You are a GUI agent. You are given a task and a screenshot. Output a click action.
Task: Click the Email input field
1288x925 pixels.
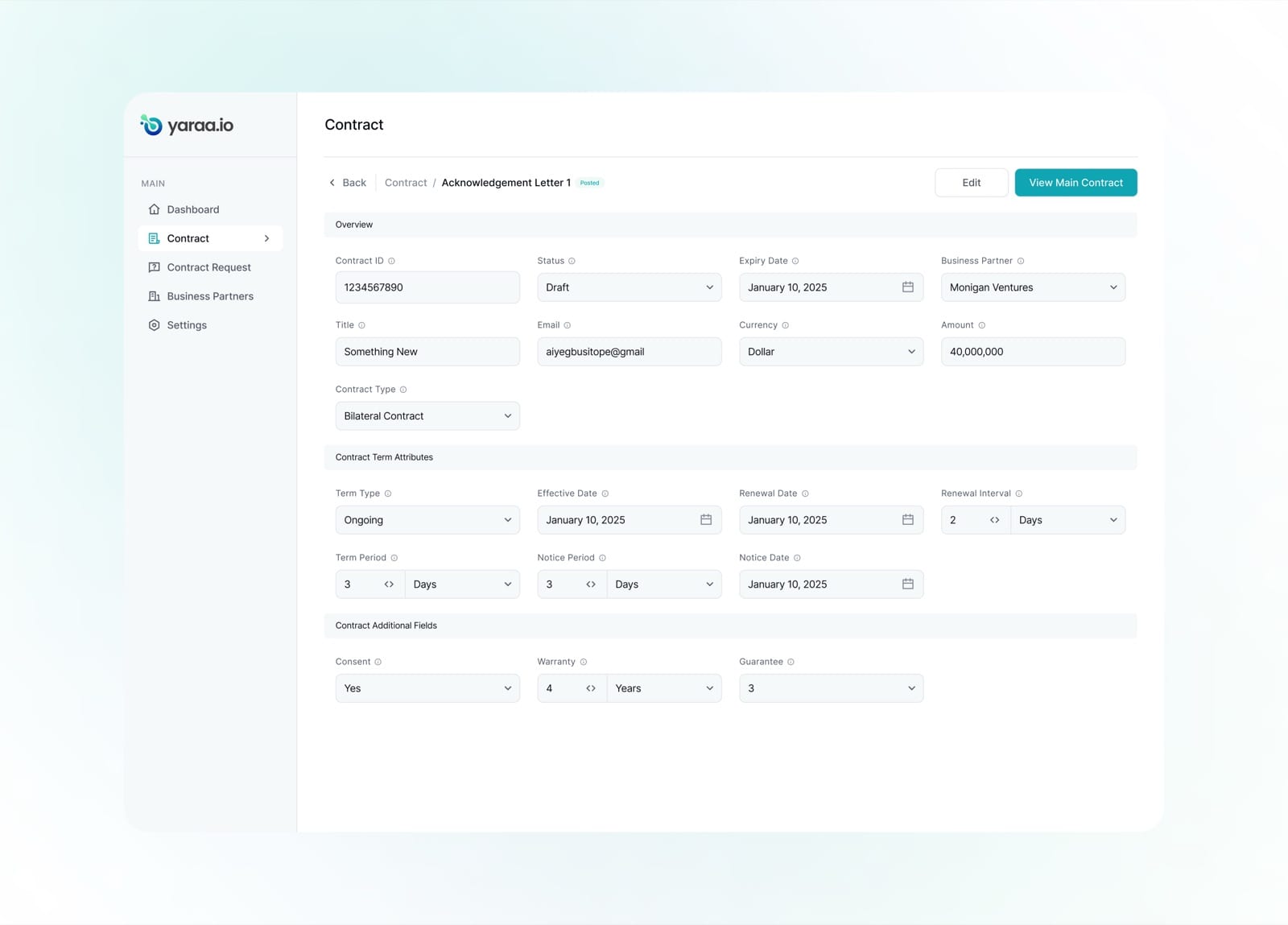630,352
